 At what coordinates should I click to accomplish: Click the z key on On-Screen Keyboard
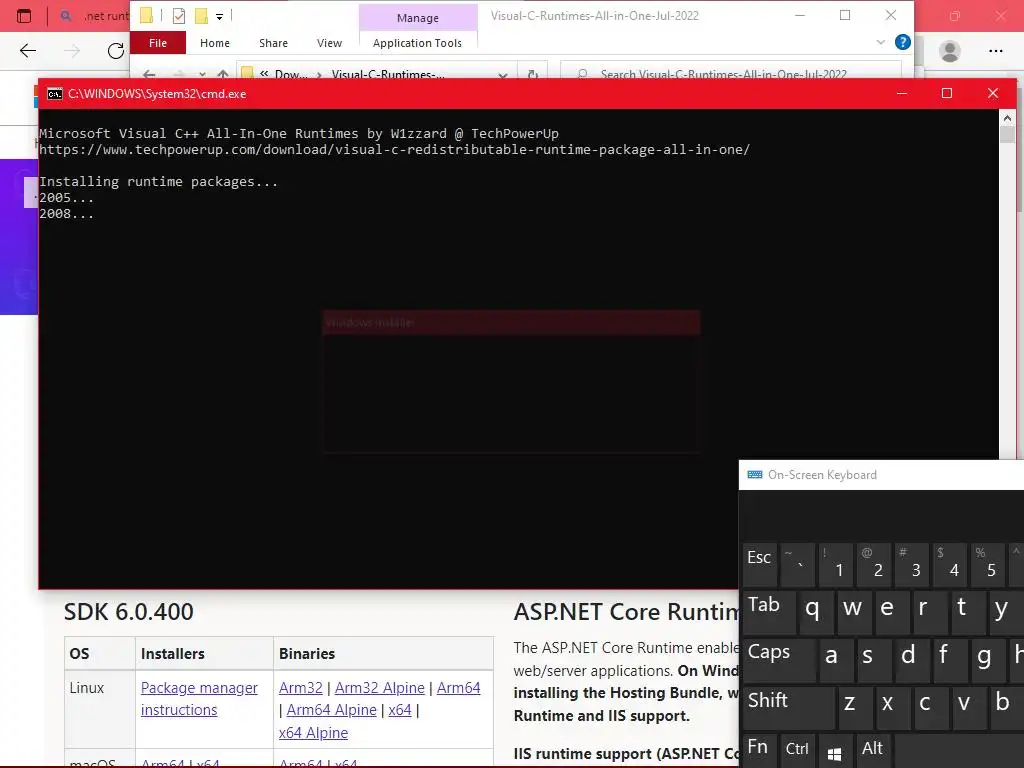point(854,707)
